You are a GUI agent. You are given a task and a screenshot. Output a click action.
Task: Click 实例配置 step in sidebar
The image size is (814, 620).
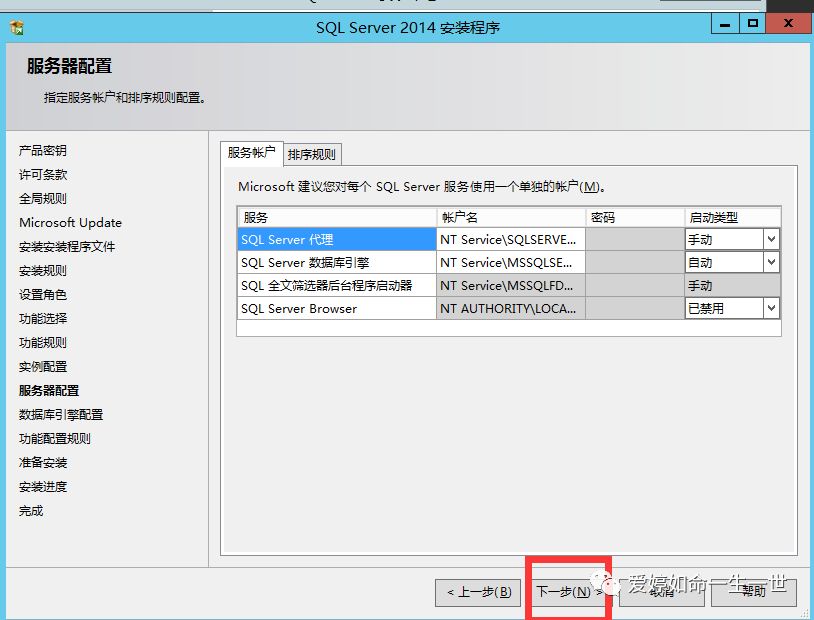pyautogui.click(x=43, y=367)
